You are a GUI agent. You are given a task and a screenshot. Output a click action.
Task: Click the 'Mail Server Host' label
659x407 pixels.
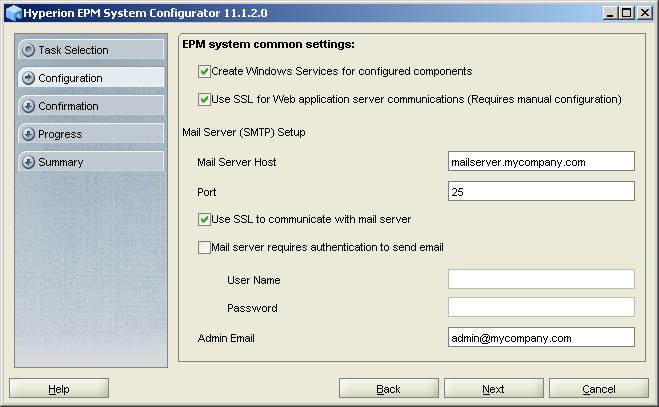point(237,162)
